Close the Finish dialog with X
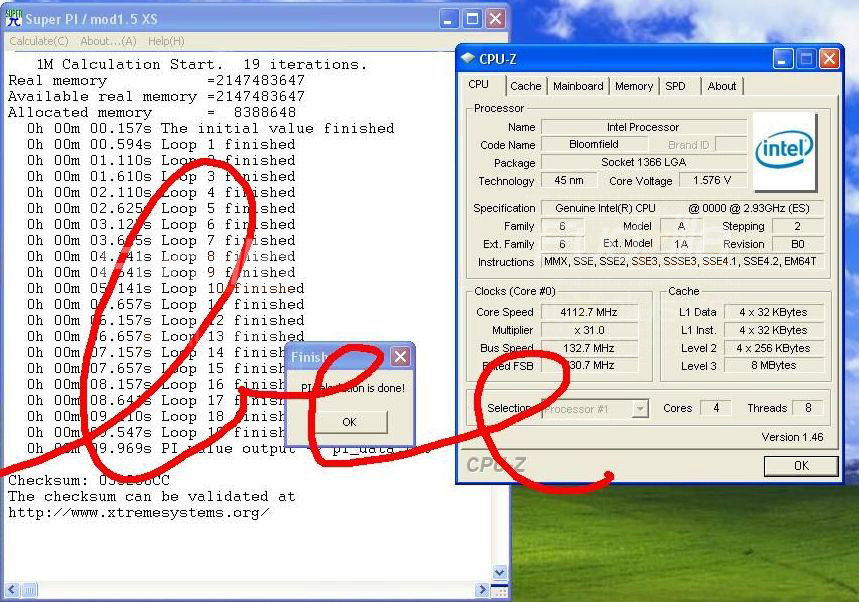859x602 pixels. (400, 357)
